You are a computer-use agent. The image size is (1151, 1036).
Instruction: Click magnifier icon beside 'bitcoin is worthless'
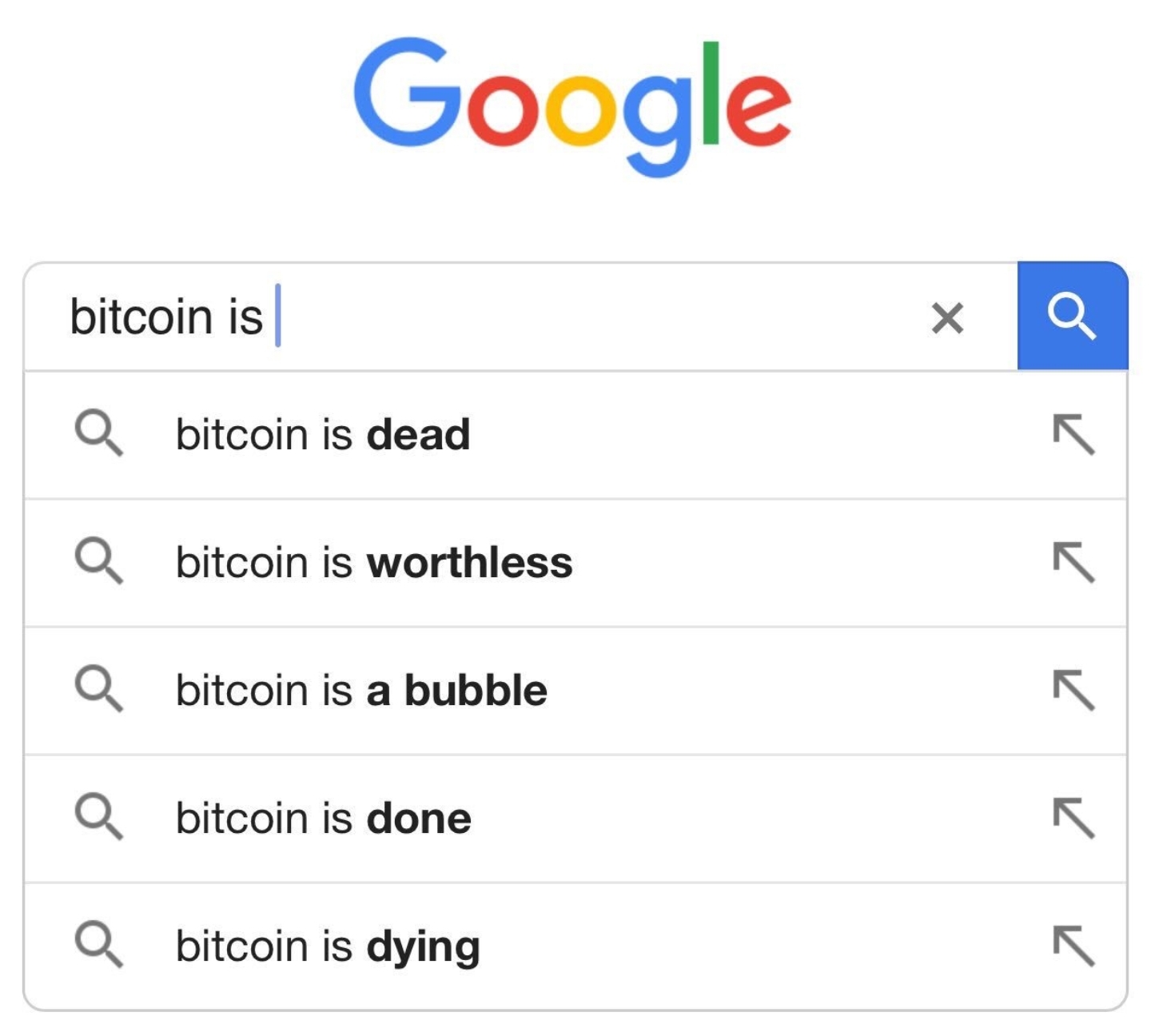click(99, 561)
